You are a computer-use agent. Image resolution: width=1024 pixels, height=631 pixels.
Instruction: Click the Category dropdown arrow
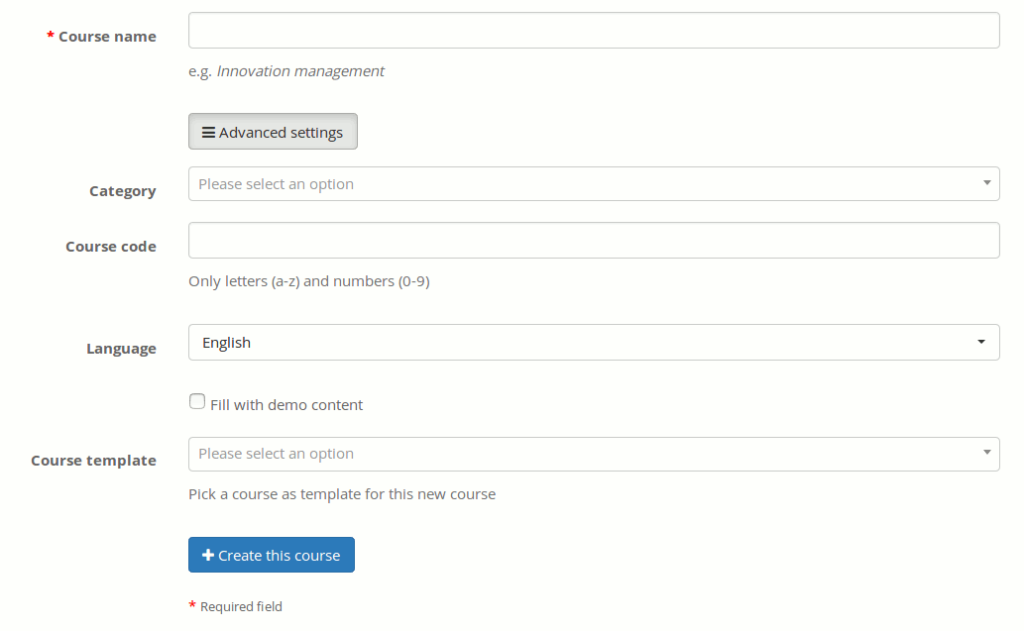[984, 183]
